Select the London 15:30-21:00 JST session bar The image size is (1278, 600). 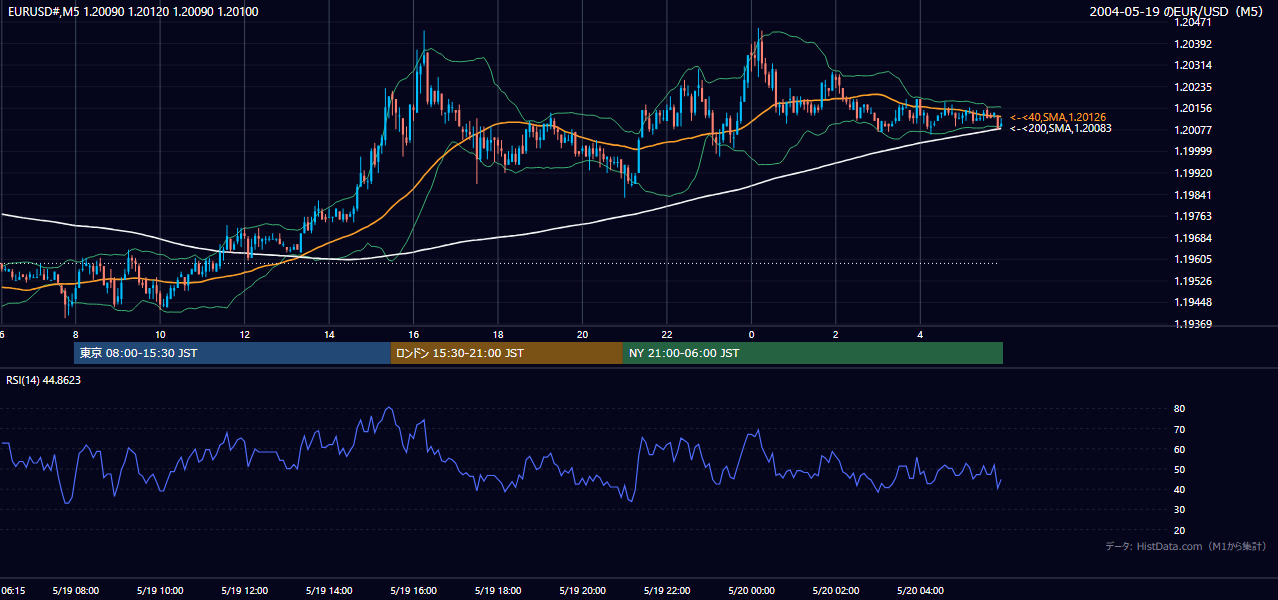[506, 353]
